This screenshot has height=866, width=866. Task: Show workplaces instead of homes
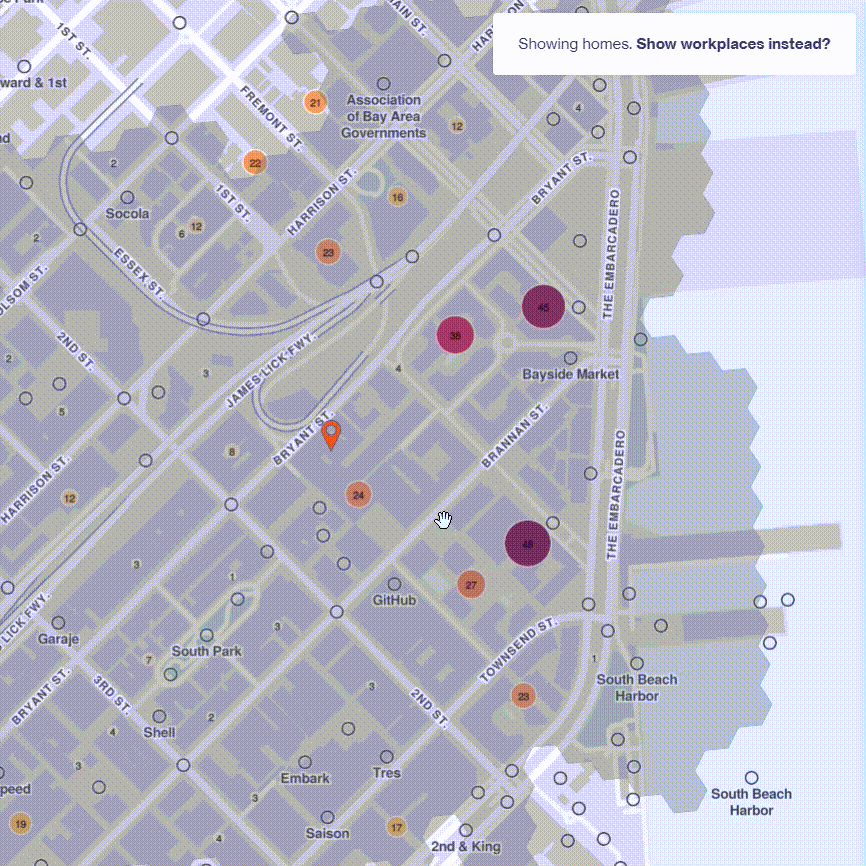(x=733, y=44)
